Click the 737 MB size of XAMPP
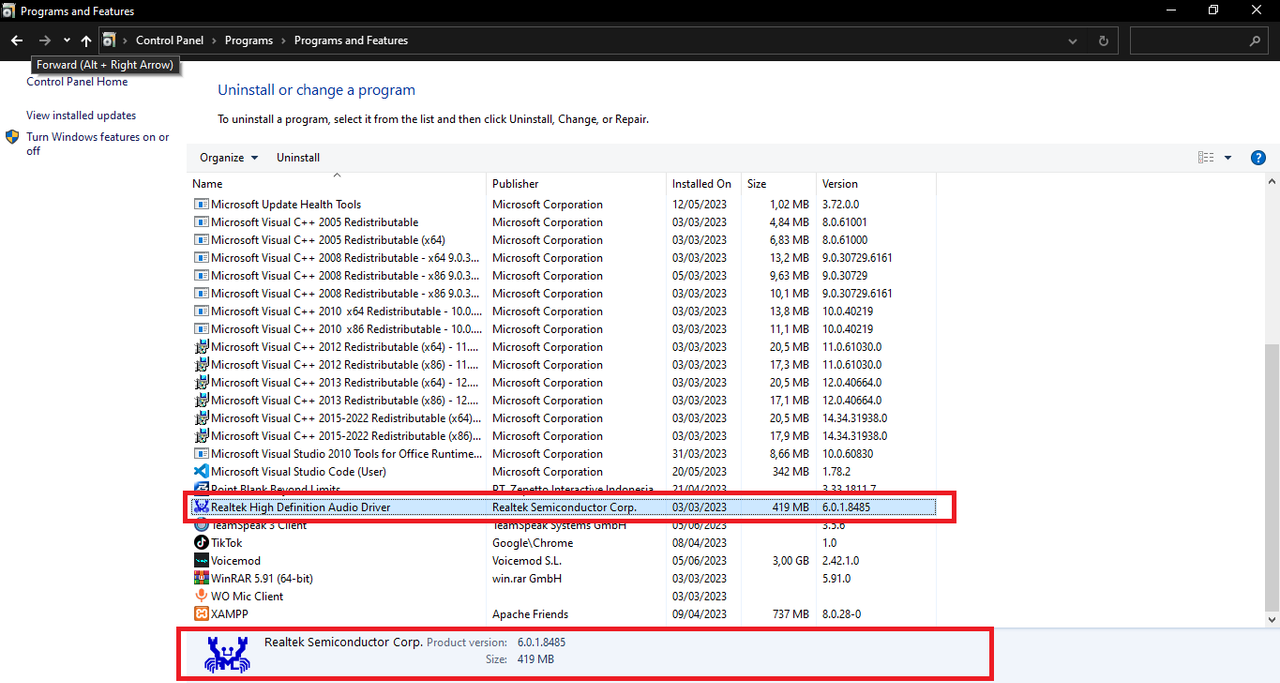Image resolution: width=1280 pixels, height=683 pixels. tap(789, 615)
